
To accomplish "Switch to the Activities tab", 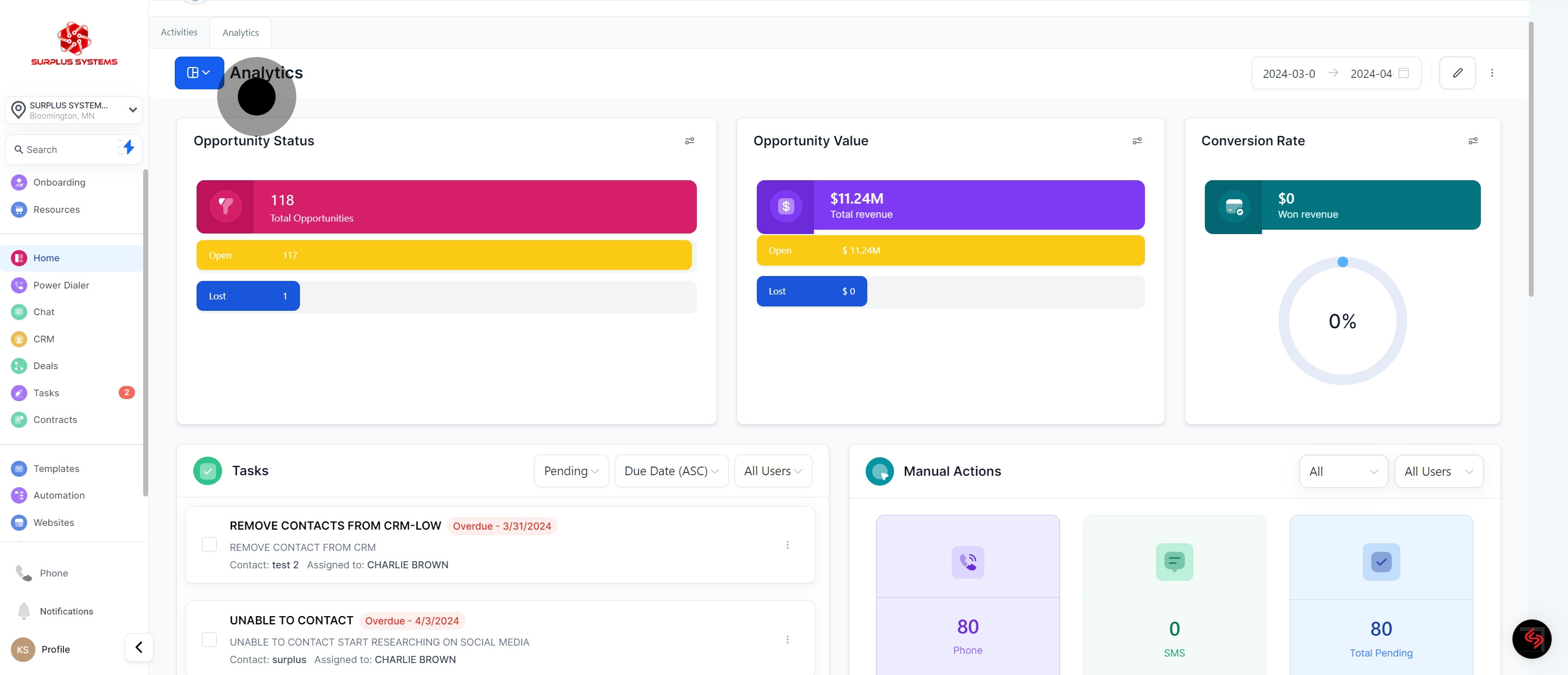I will pyautogui.click(x=179, y=32).
